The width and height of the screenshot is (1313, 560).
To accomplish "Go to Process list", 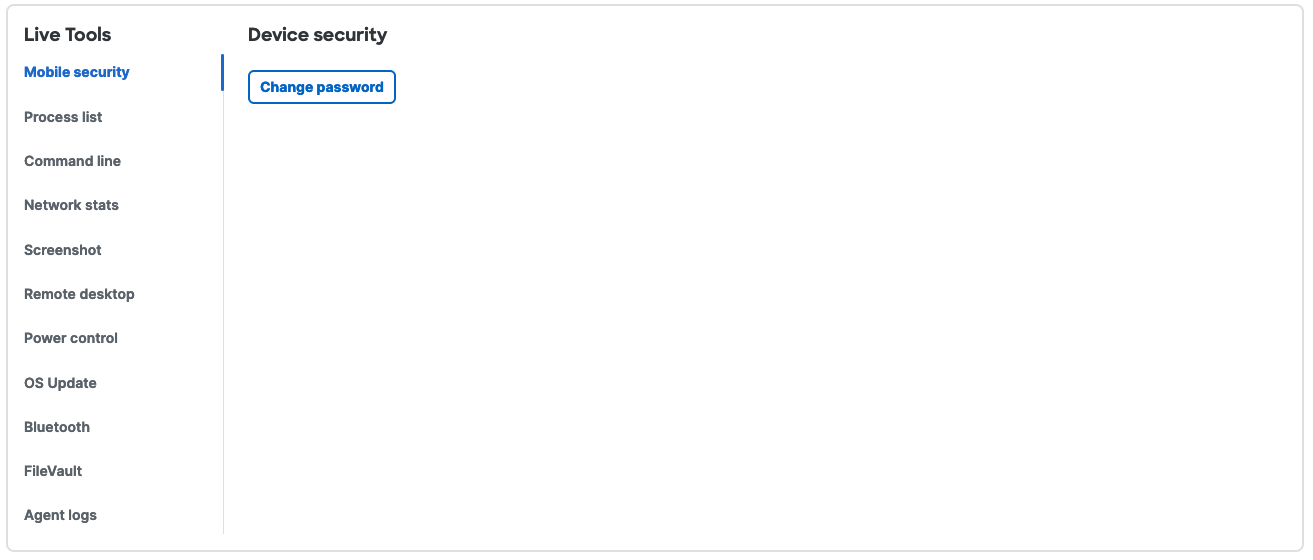I will click(x=63, y=117).
